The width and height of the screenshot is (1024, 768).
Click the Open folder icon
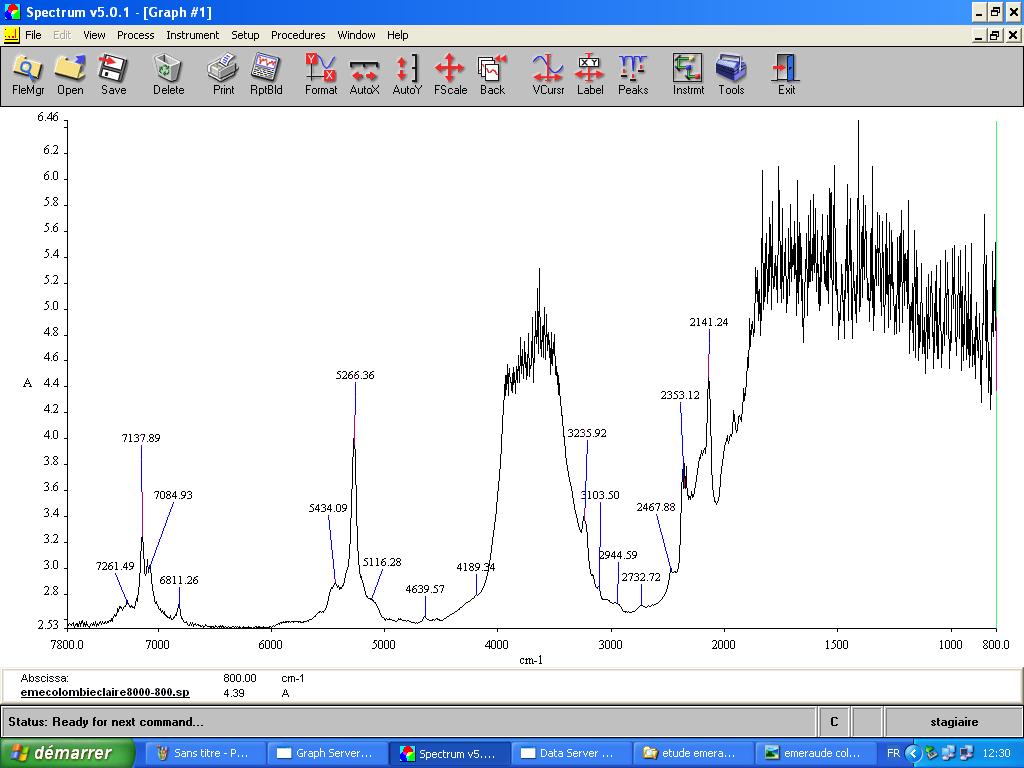coord(70,75)
